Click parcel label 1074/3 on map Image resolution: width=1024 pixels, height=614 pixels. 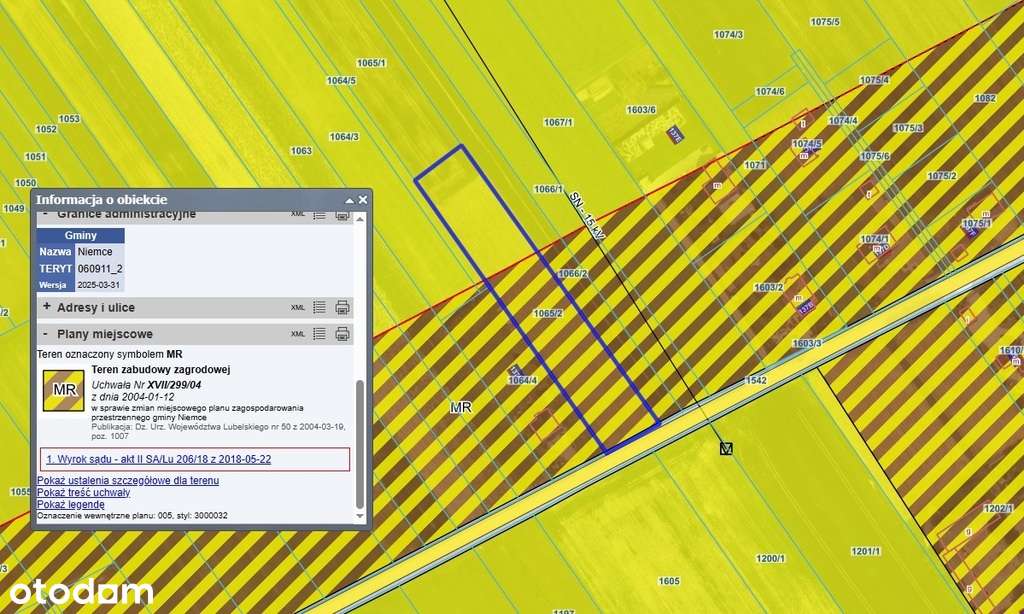point(728,35)
